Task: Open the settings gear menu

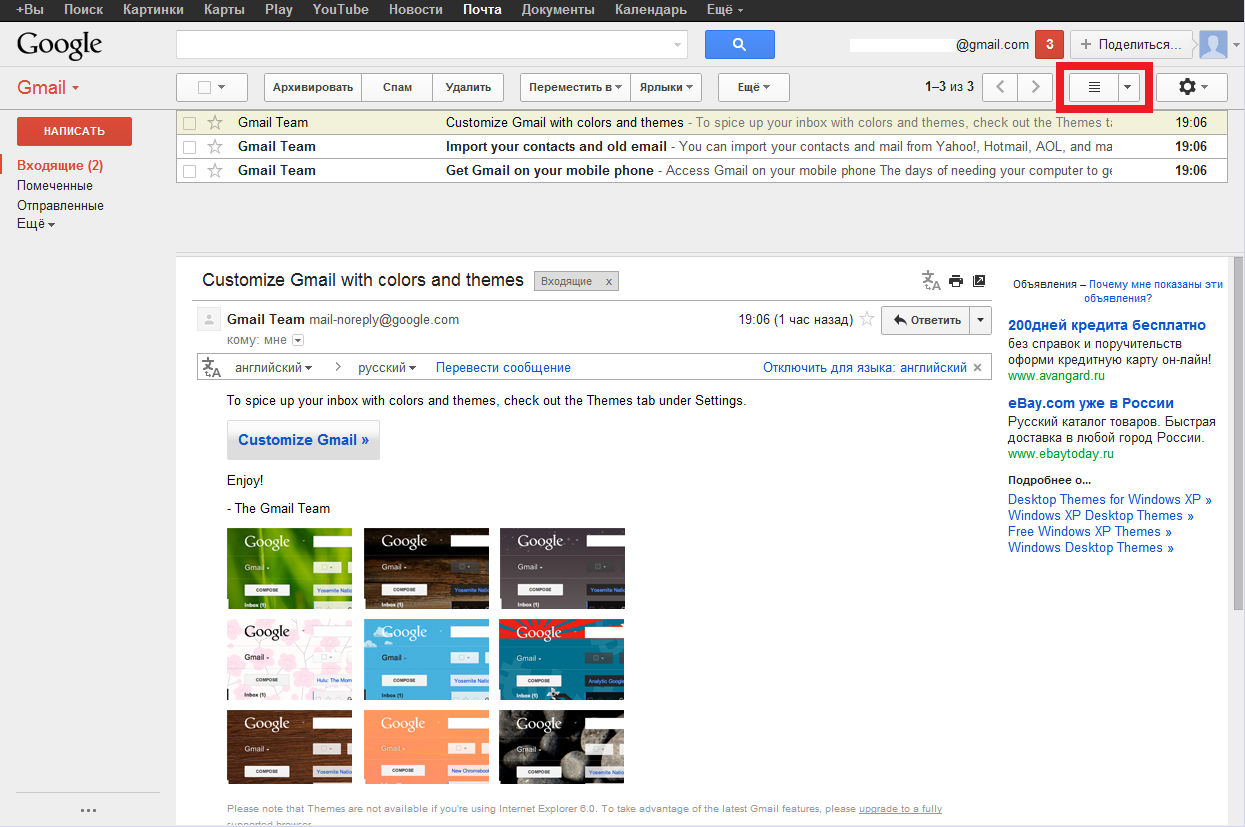Action: 1191,87
